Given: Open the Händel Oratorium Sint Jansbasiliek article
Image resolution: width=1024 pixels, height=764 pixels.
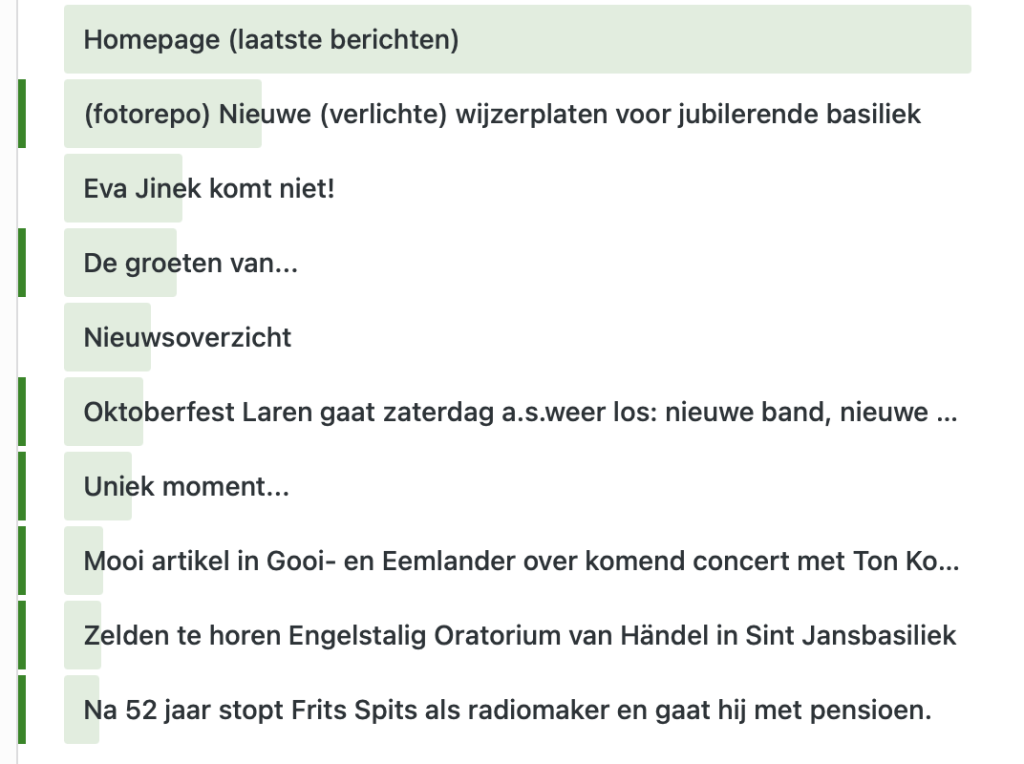Looking at the screenshot, I should [520, 635].
